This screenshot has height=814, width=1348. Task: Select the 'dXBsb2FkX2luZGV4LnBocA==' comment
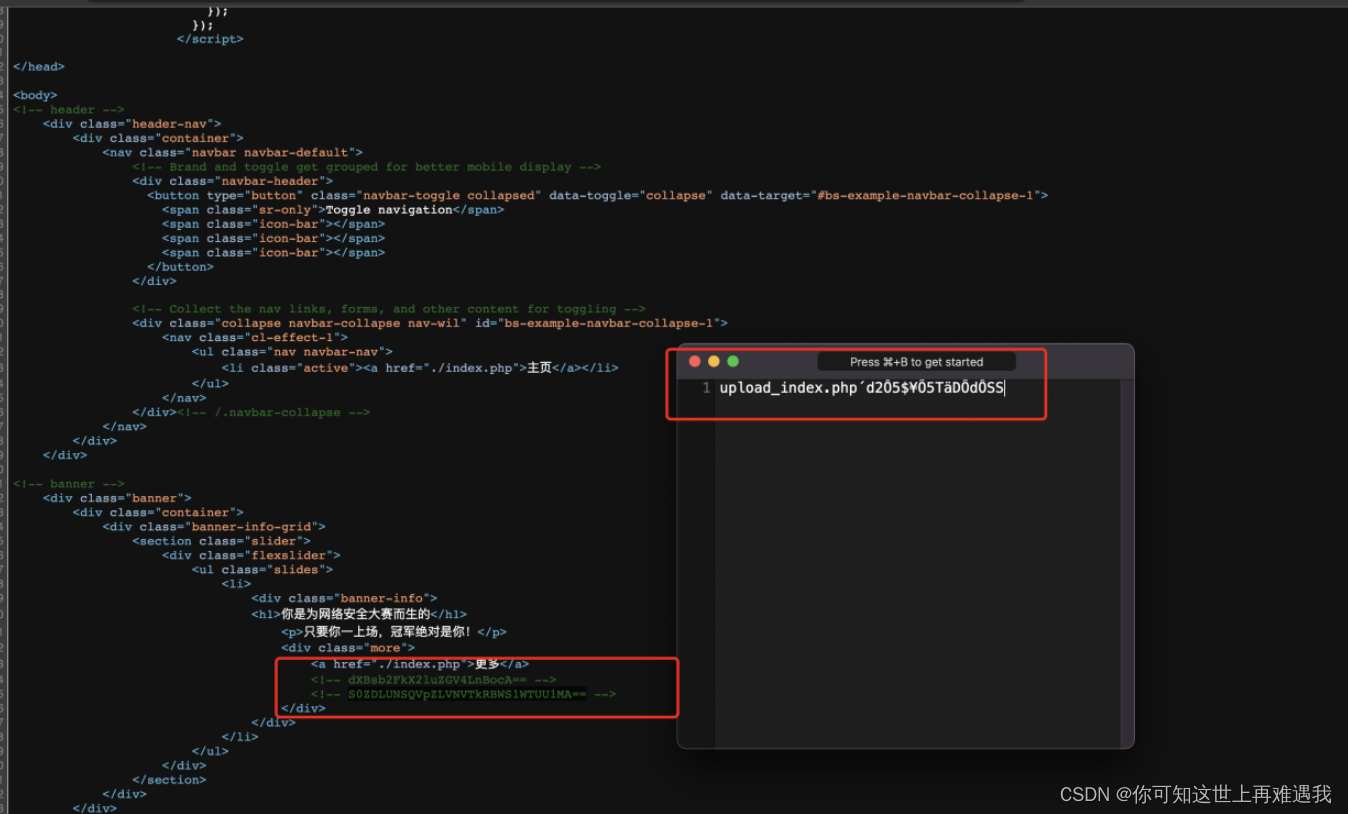(434, 680)
